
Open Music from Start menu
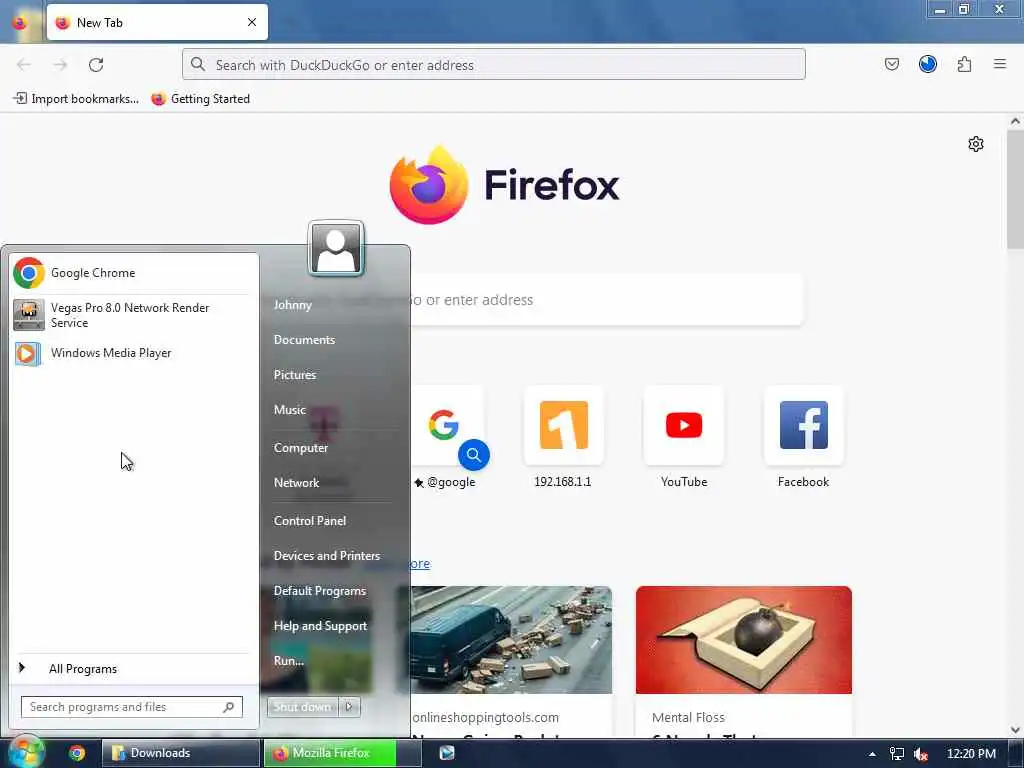pyautogui.click(x=289, y=410)
